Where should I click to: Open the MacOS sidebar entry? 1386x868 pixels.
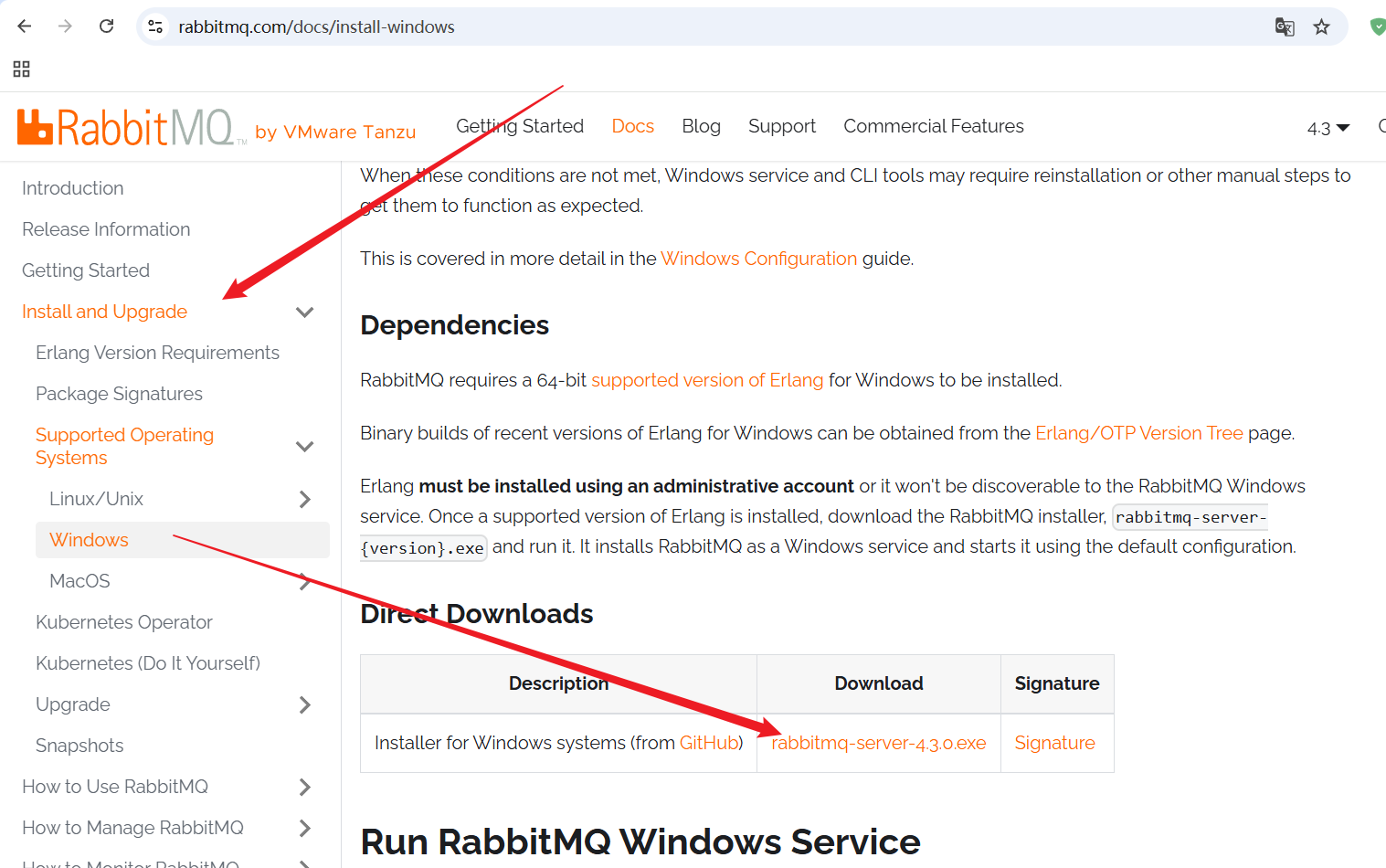pyautogui.click(x=79, y=581)
